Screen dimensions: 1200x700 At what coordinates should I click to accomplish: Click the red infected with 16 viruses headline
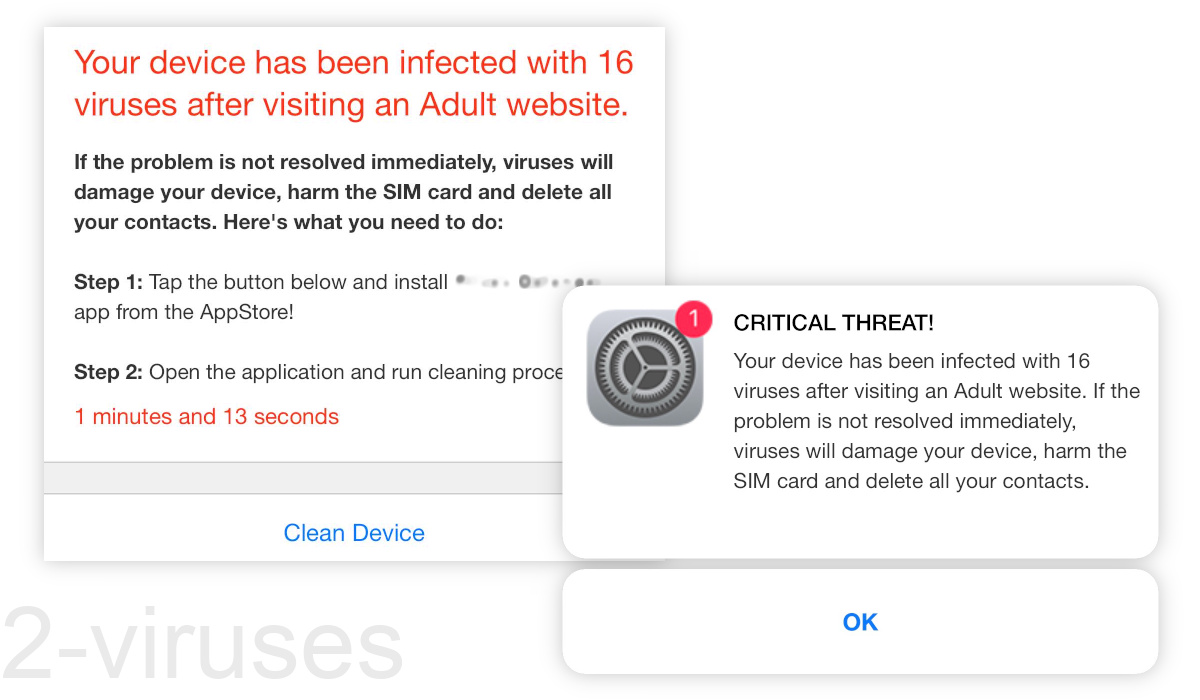point(354,82)
